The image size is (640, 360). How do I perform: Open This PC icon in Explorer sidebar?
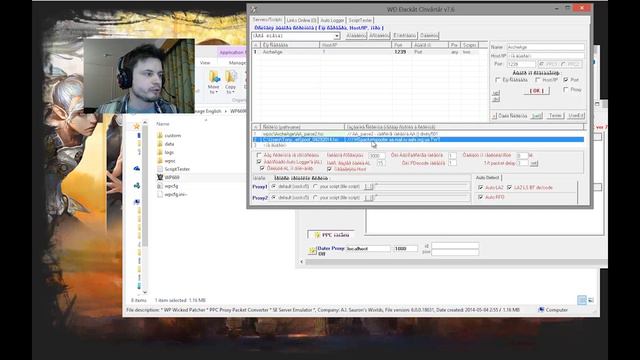(137, 202)
